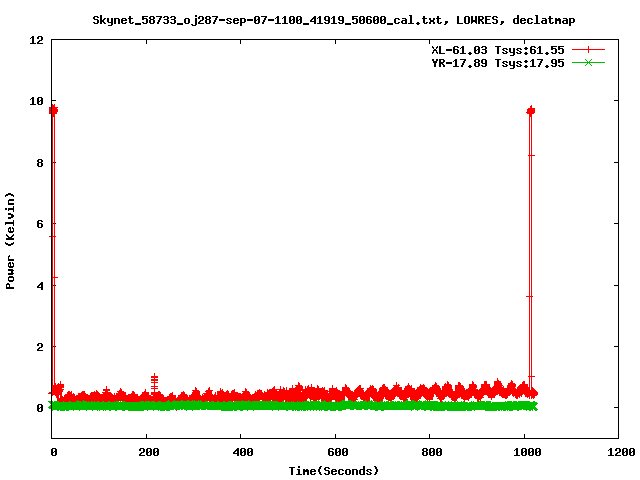Viewport: 640px width, 480px height.
Task: Click the y-axis tick label 4
Action: (x=40, y=286)
